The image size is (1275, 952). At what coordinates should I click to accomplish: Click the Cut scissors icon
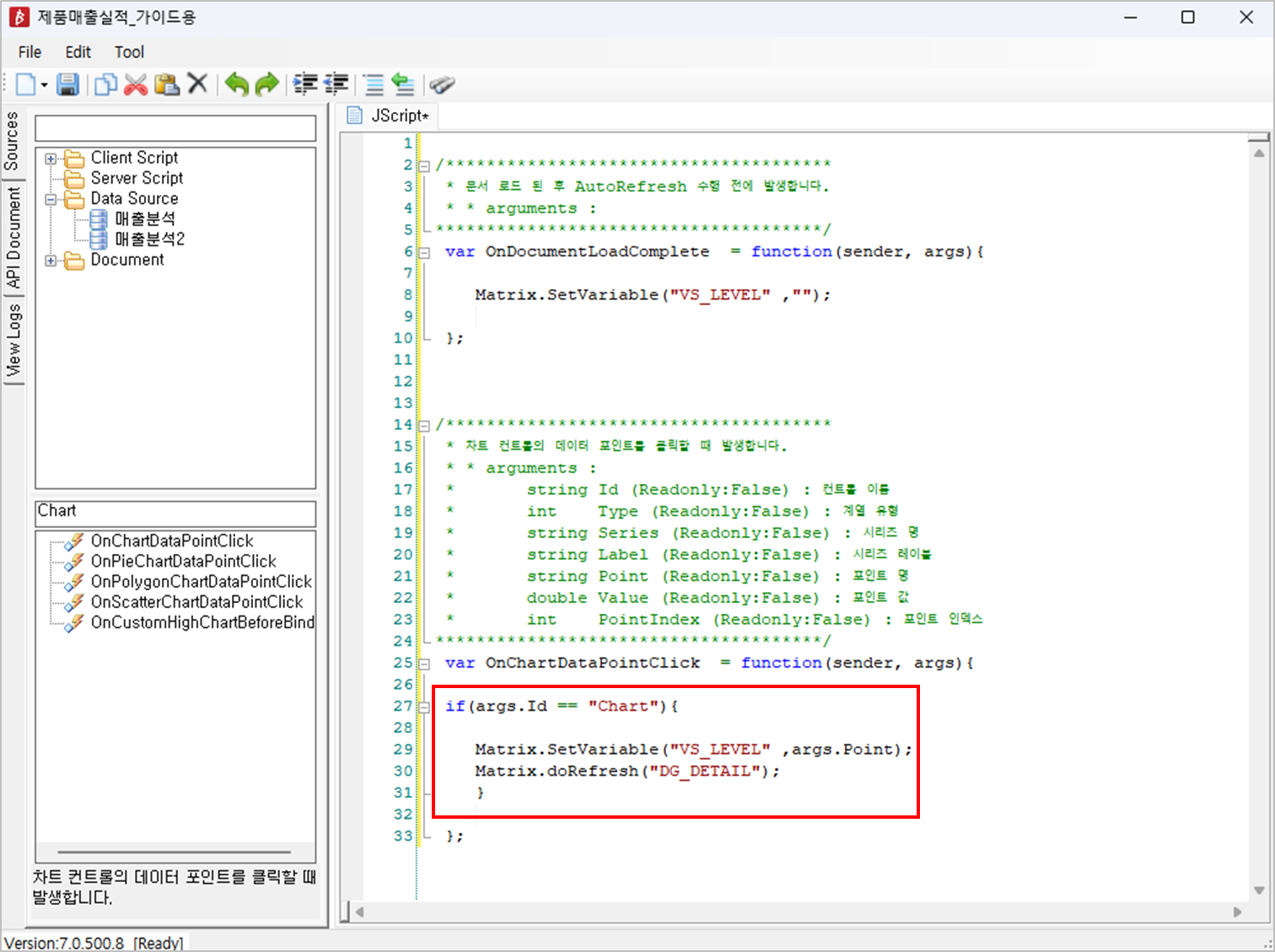click(136, 84)
